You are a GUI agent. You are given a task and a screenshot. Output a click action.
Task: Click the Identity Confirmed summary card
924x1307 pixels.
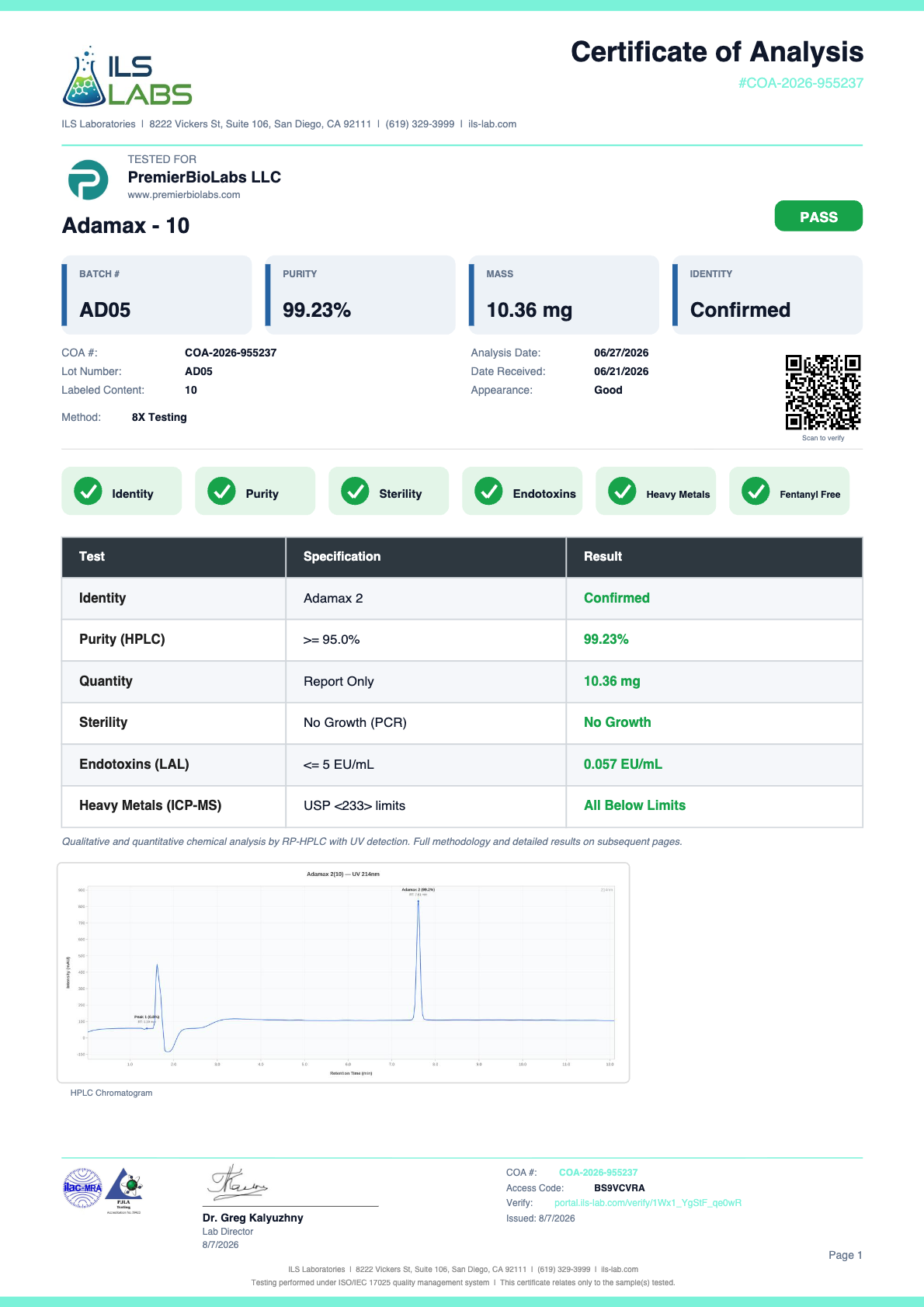767,295
